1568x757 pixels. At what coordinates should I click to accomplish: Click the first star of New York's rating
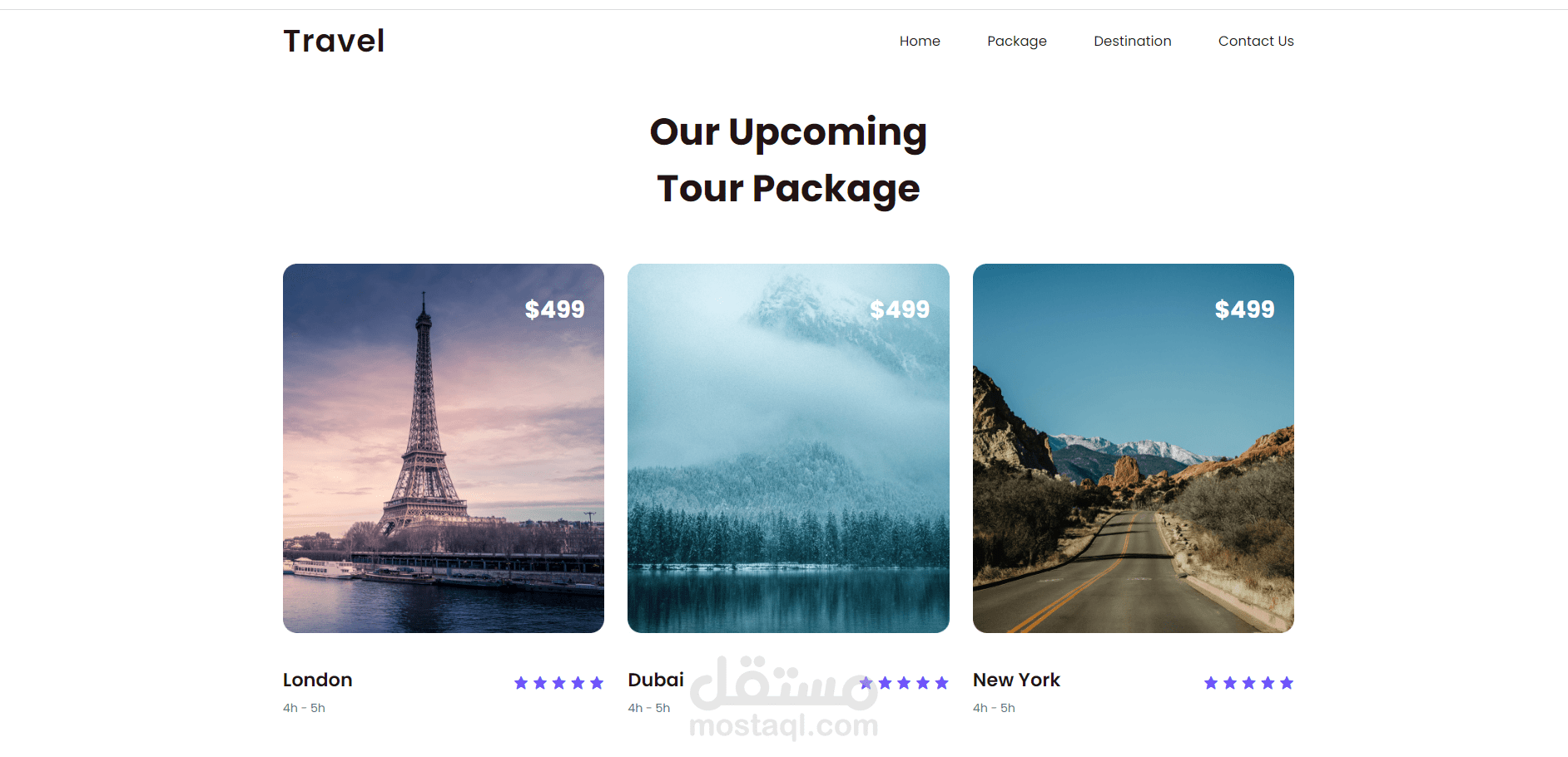tap(1211, 683)
